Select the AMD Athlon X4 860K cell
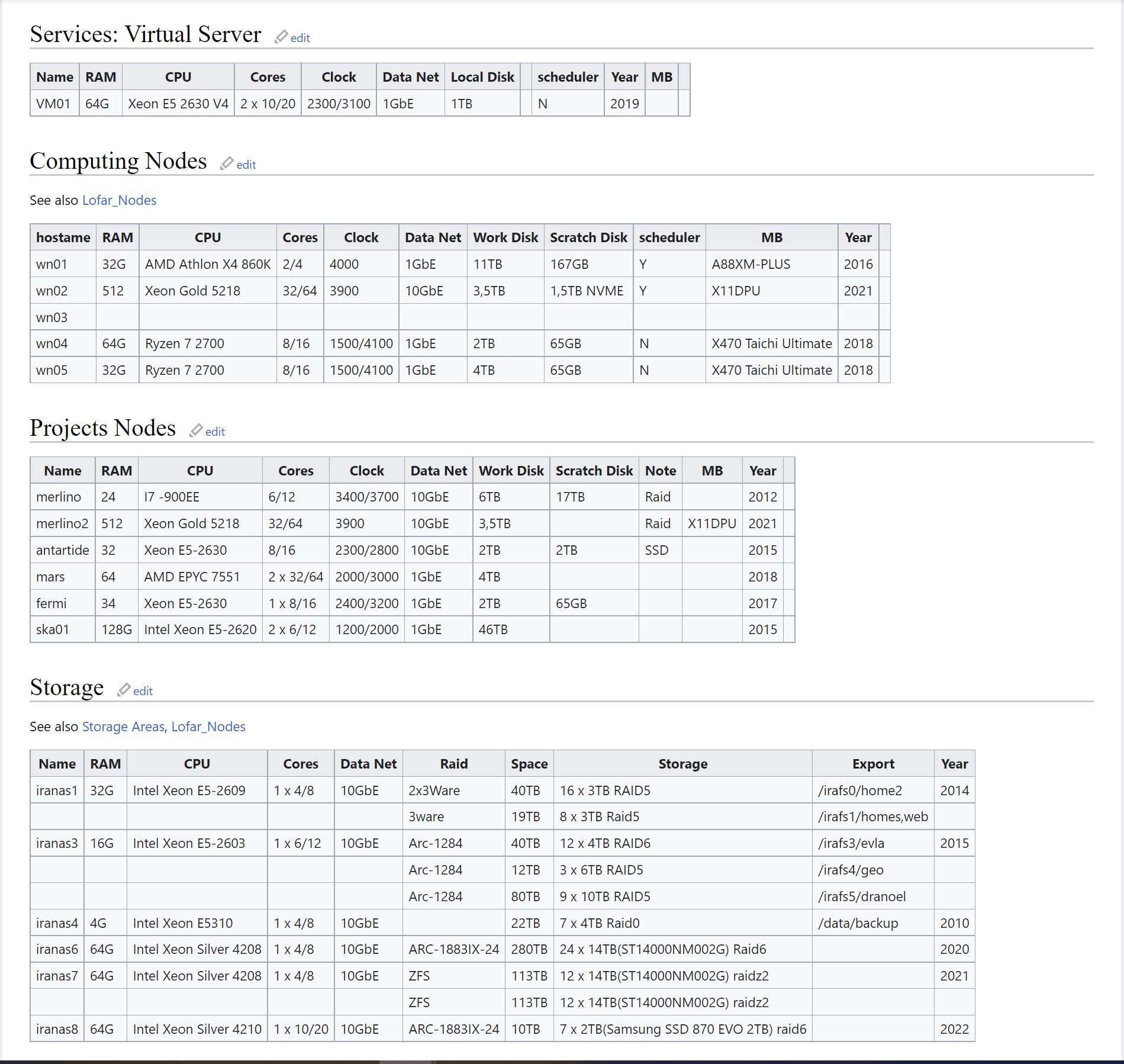The width and height of the screenshot is (1124, 1064). click(208, 264)
